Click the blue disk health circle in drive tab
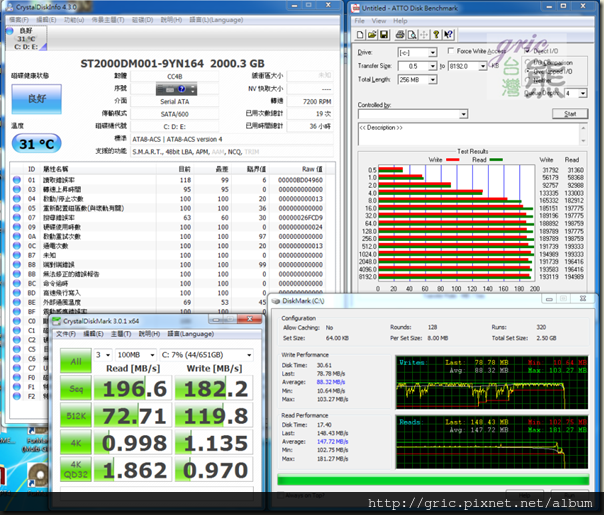This screenshot has width=604, height=515. tap(10, 30)
